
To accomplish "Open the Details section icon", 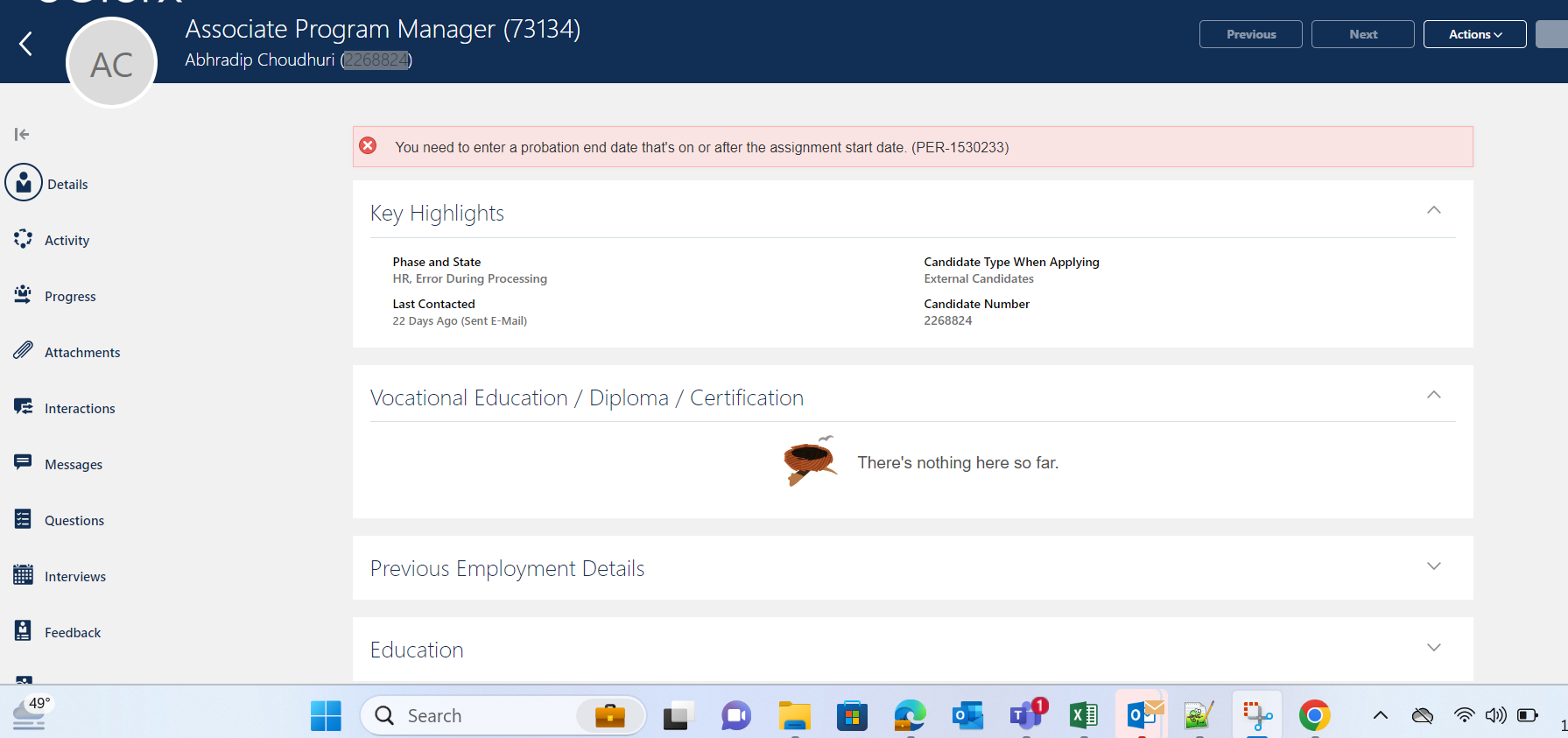I will (x=24, y=183).
